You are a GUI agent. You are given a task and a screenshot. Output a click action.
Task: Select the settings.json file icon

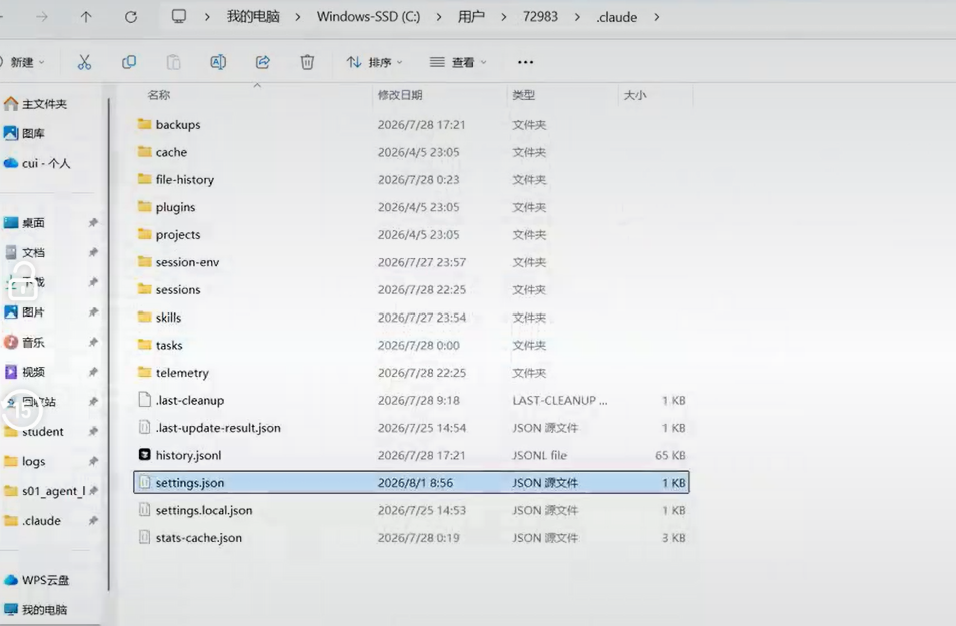pyautogui.click(x=144, y=482)
